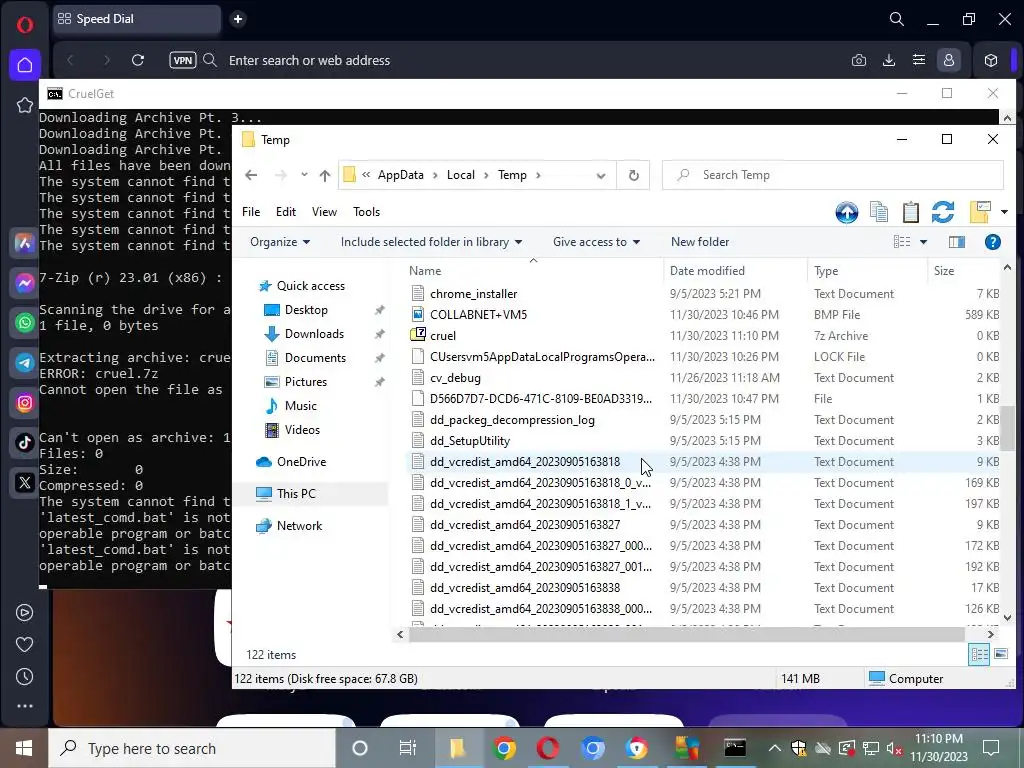Refresh the Temp folder address bar
1024x768 pixels.
click(x=633, y=175)
